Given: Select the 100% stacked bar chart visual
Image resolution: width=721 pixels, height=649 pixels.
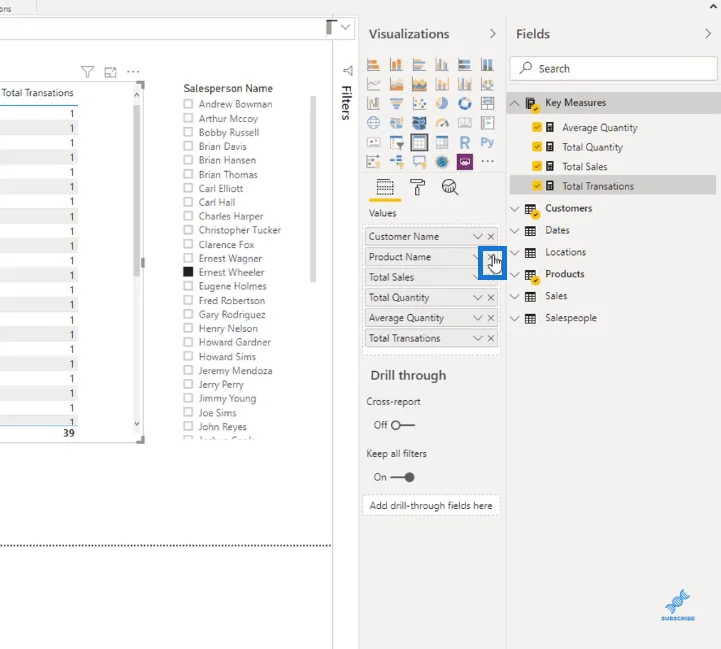Looking at the screenshot, I should coord(464,65).
